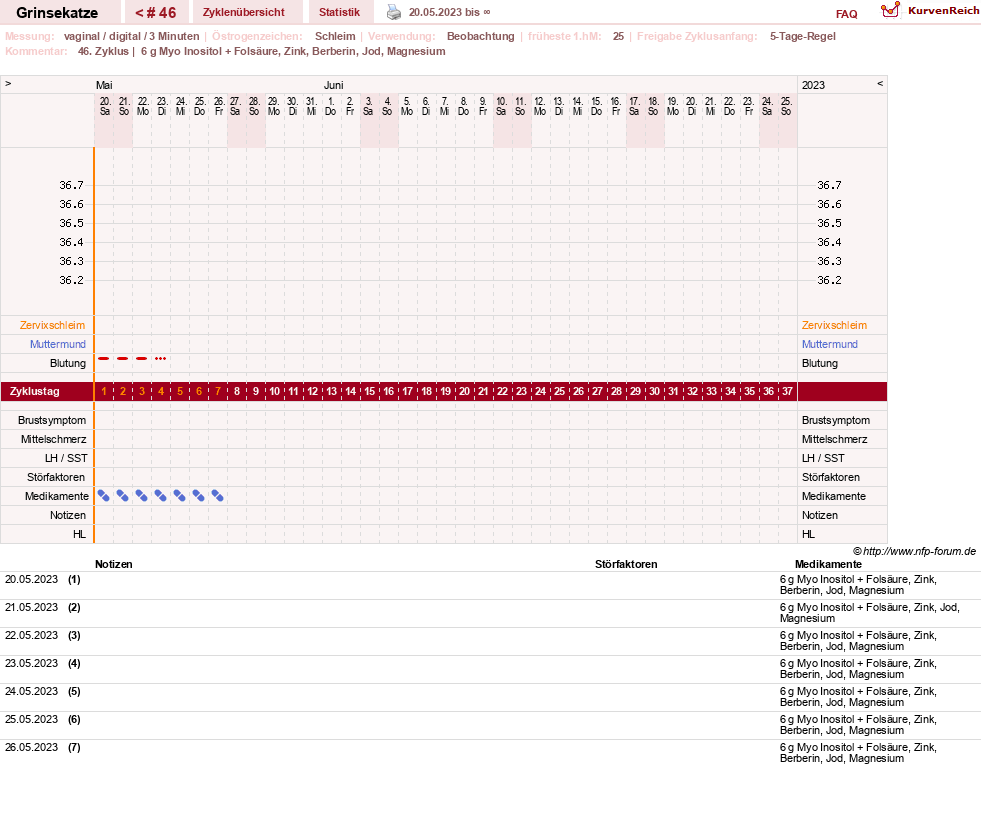Click the table row dated 23.05.2023

tap(490, 669)
